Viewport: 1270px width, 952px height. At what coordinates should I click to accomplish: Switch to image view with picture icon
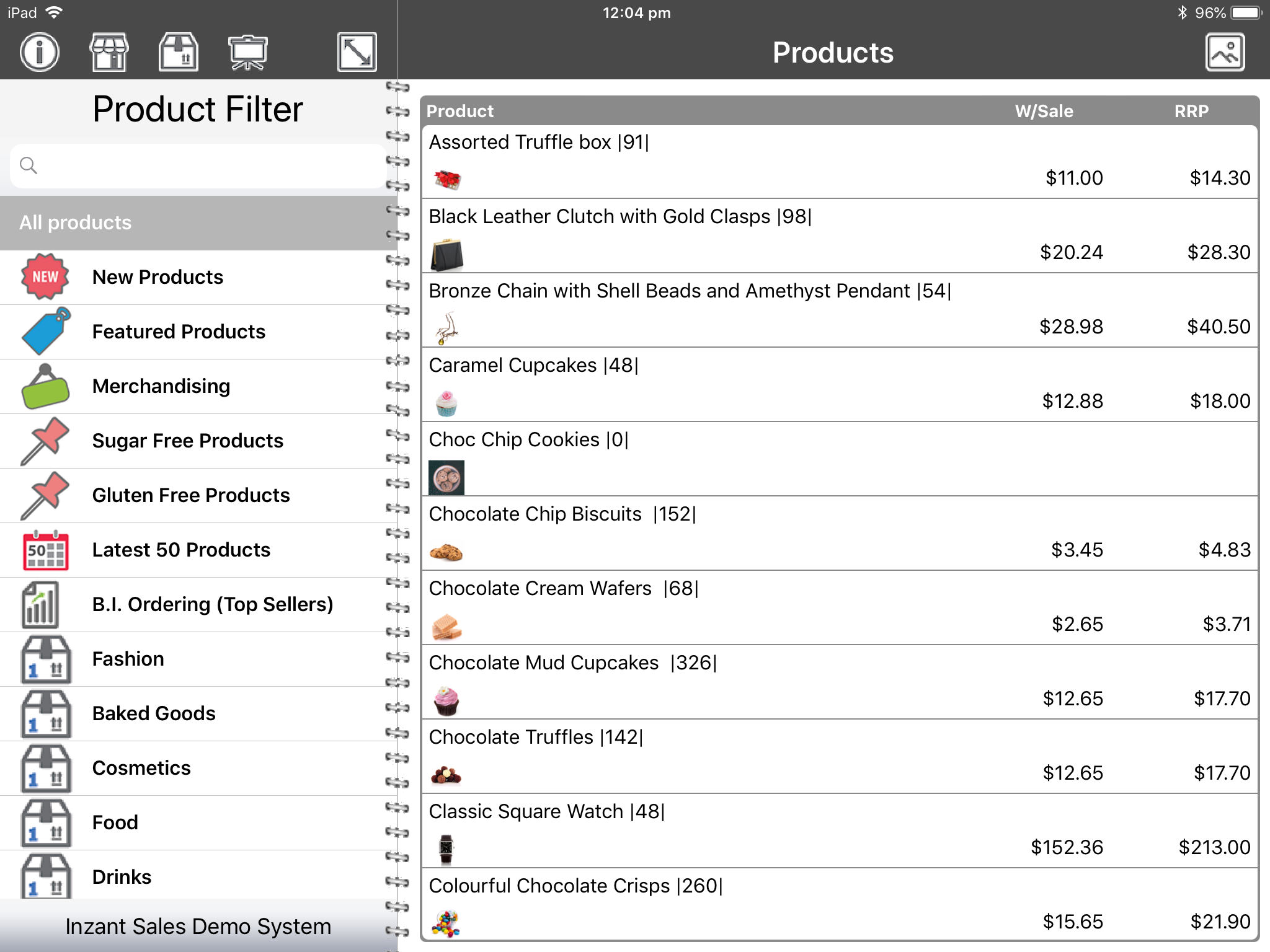1225,52
